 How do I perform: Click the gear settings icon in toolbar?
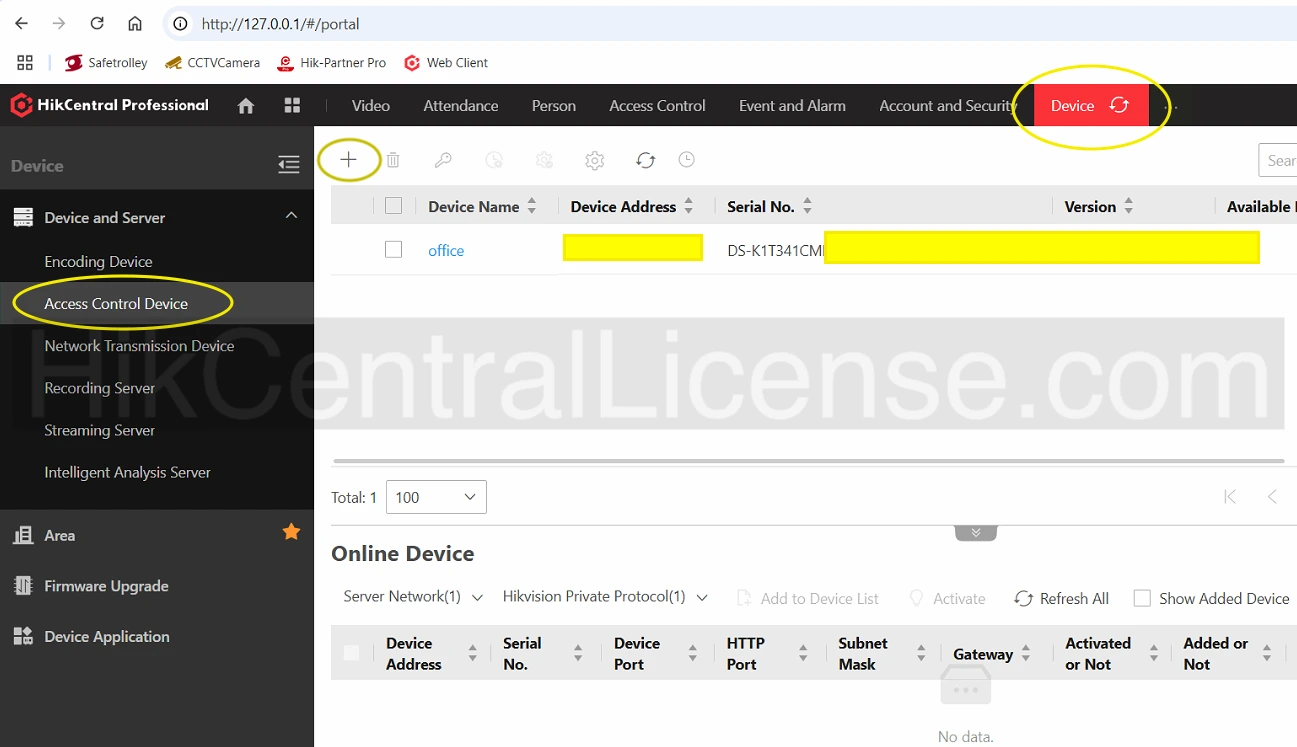[x=594, y=160]
